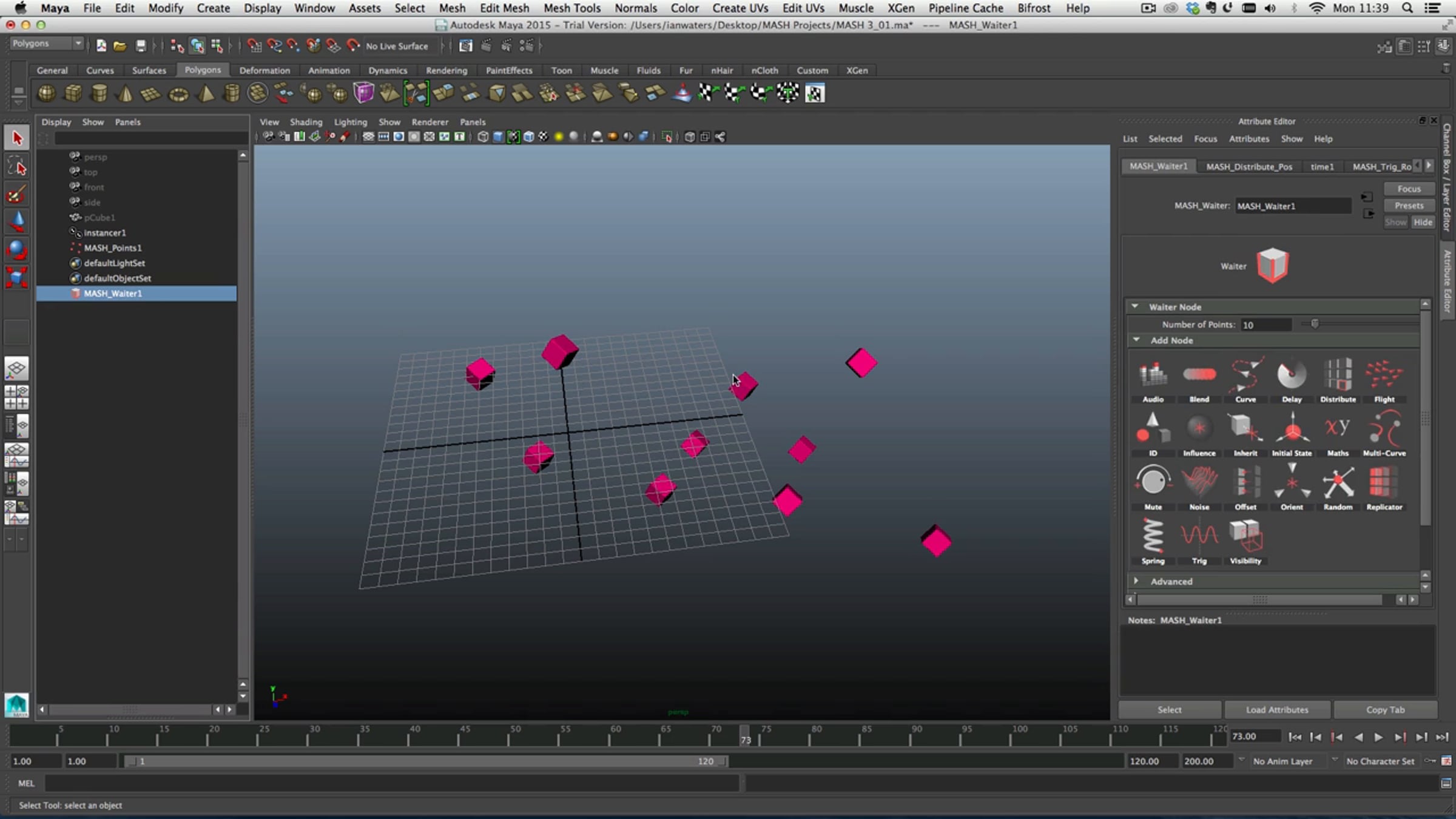Click Load Attributes button
This screenshot has height=819, width=1456.
[x=1277, y=709]
